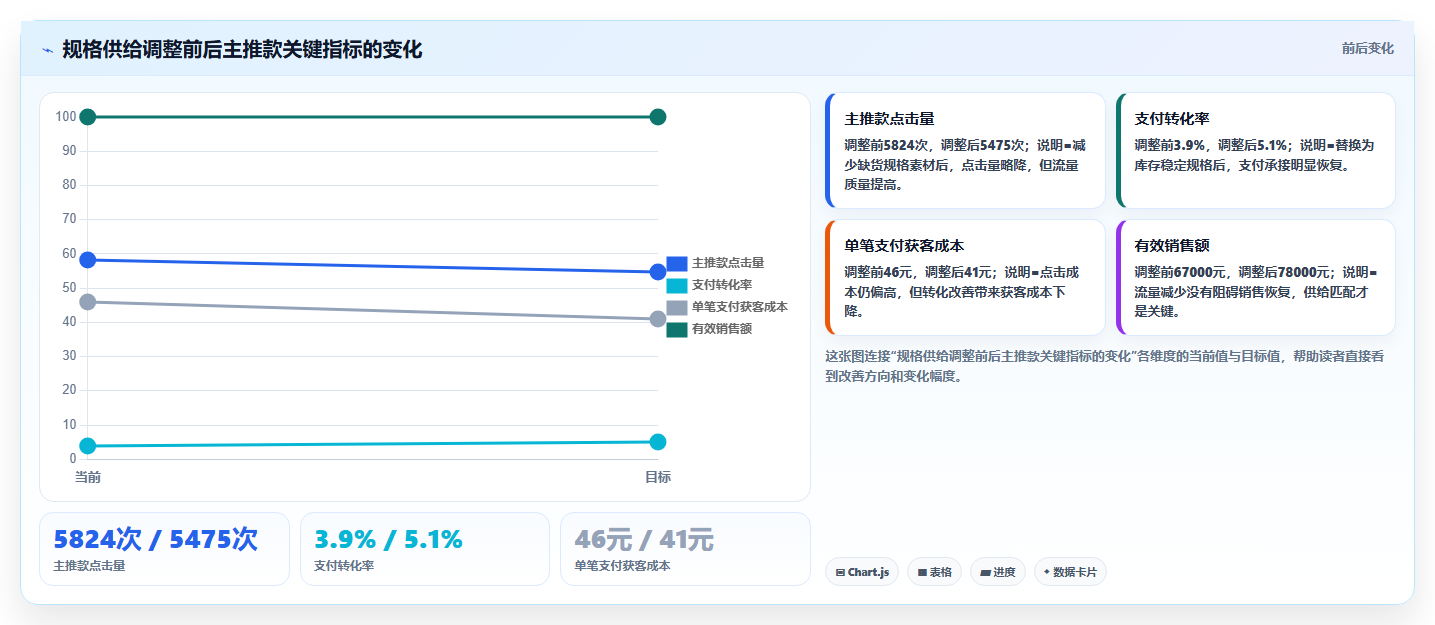Click the lightning icon beside the title
This screenshot has width=1435, height=625.
47,50
